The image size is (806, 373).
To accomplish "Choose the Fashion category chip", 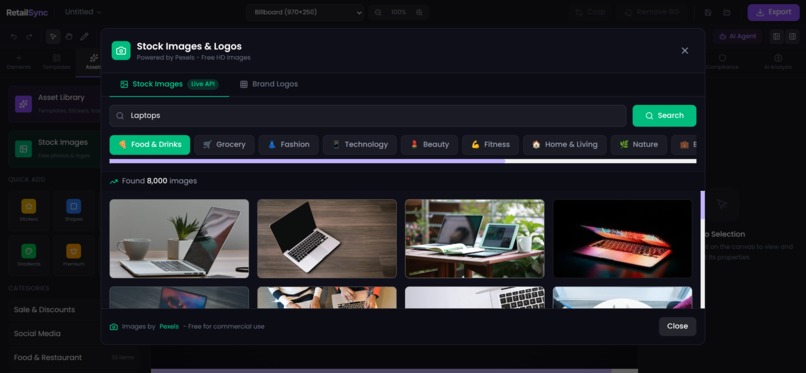I will click(x=288, y=145).
